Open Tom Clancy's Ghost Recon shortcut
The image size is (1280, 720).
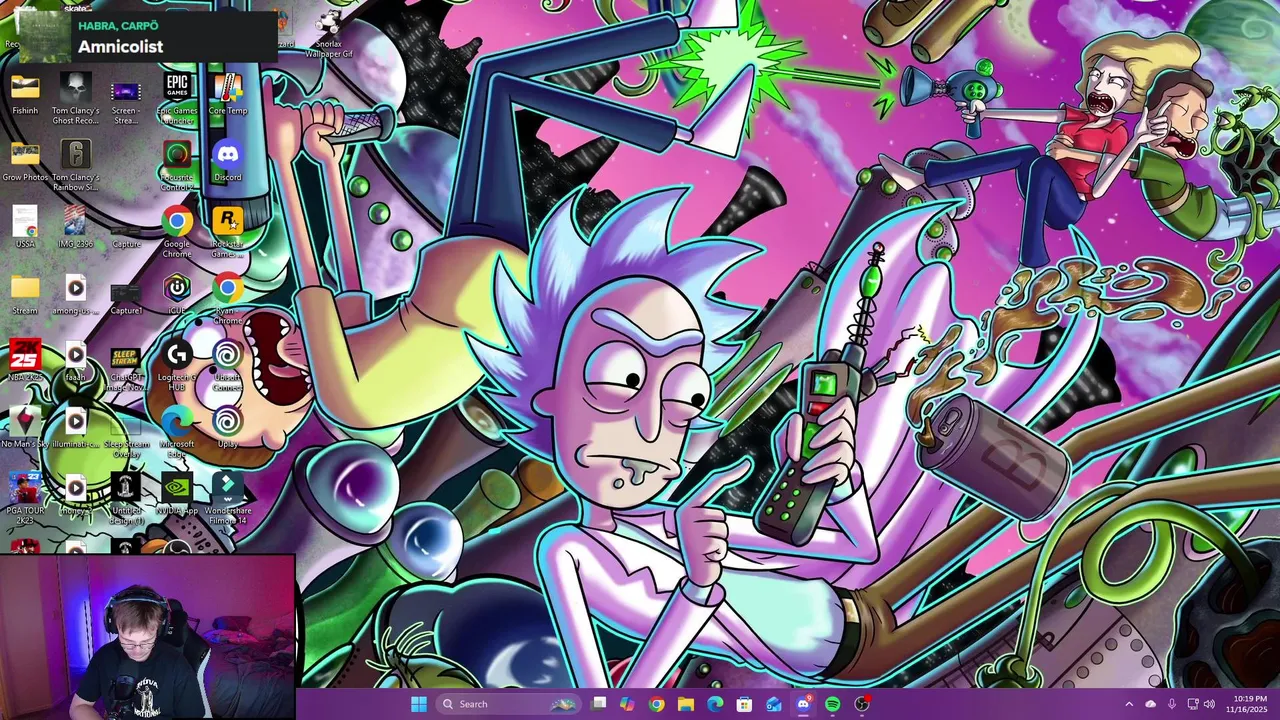(76, 98)
